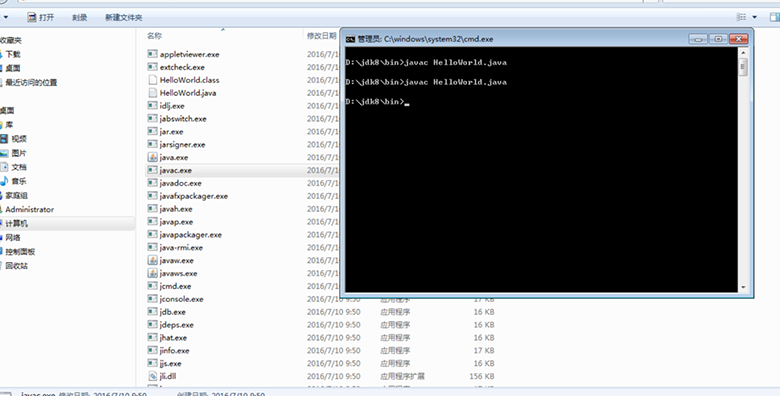Image resolution: width=780 pixels, height=396 pixels.
Task: Click the cmd.exe title bar icon
Action: 350,39
